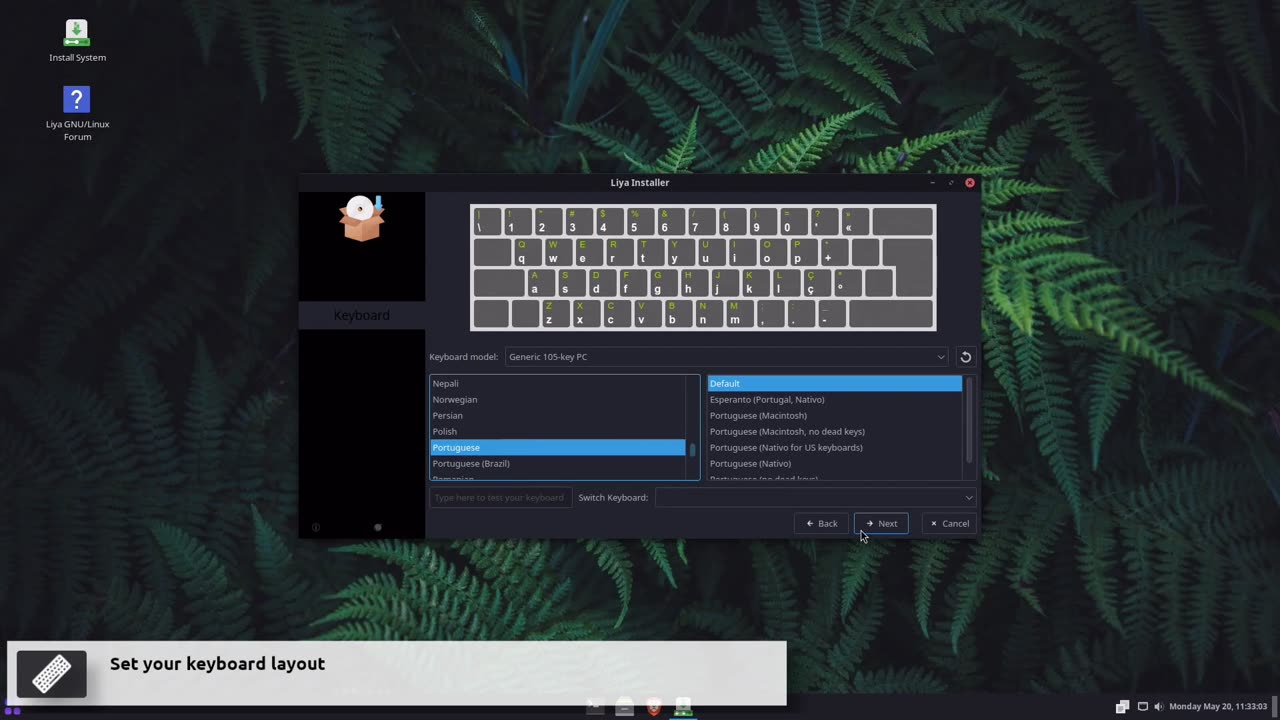
Task: Select the highlighted Portuguese layout entry
Action: (558, 447)
